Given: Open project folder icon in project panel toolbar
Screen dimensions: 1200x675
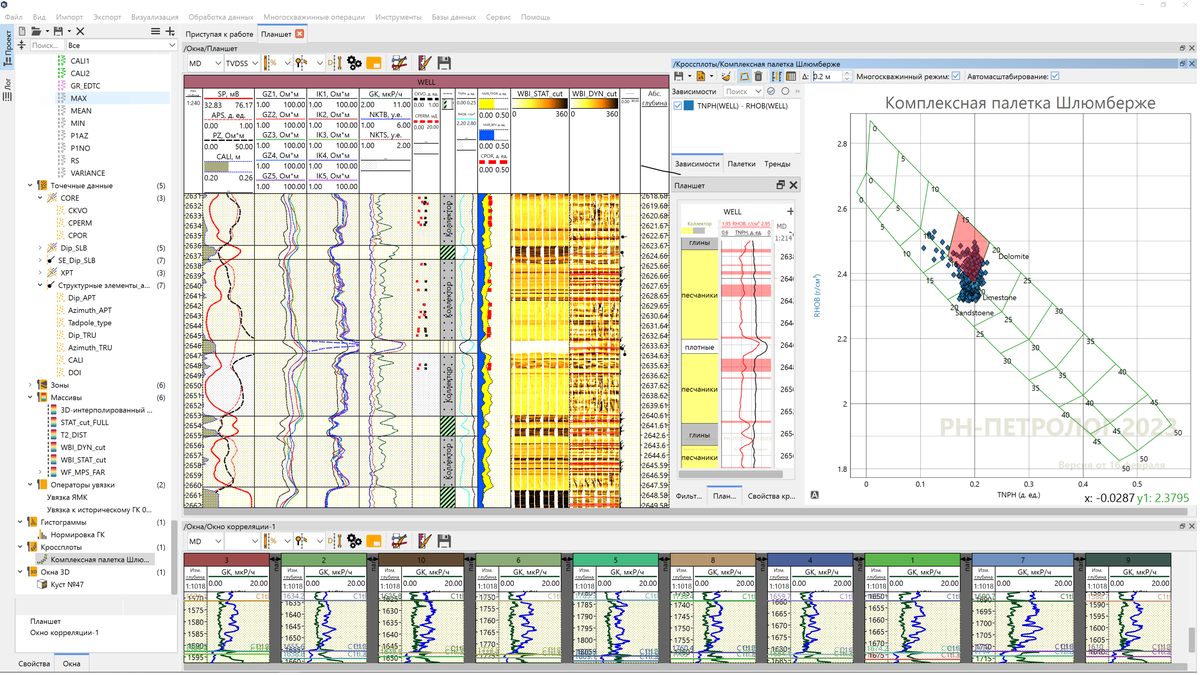Looking at the screenshot, I should click(36, 31).
